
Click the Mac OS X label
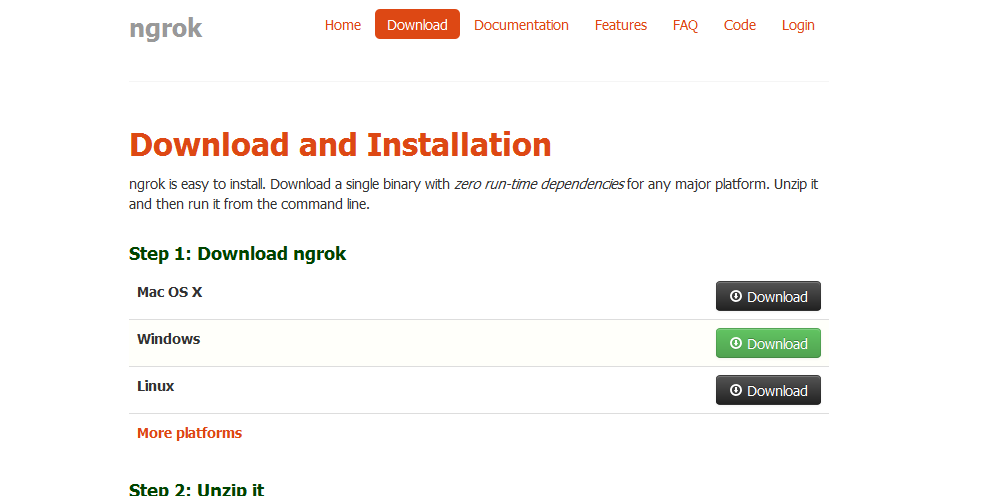click(170, 292)
